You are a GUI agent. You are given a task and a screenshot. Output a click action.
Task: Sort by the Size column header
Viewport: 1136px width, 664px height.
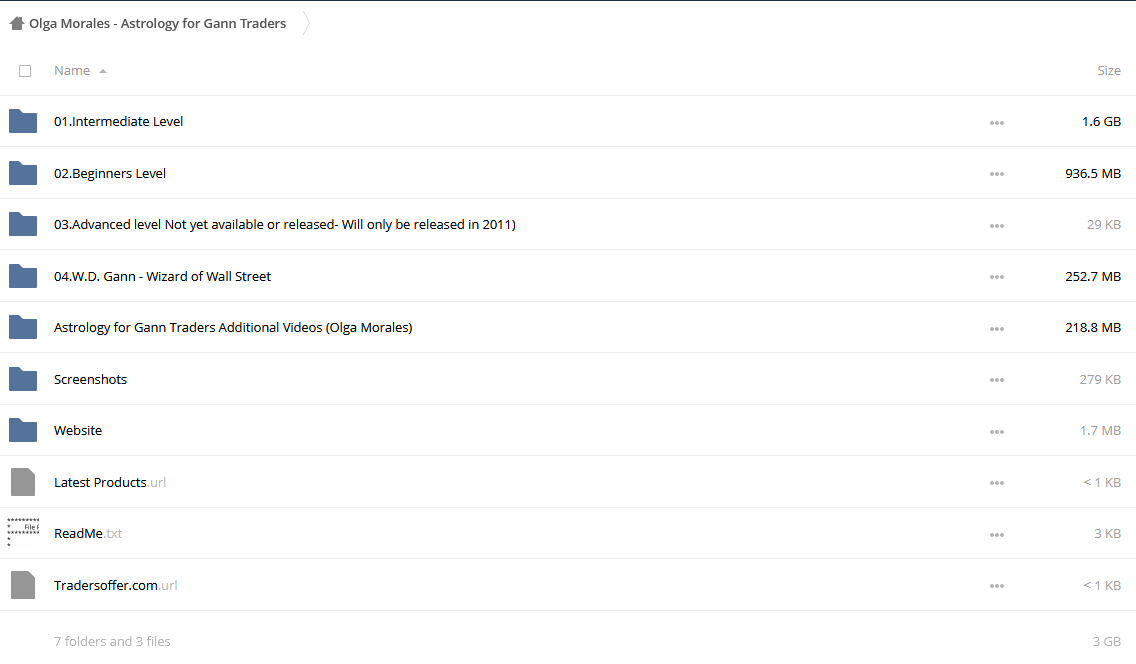[1108, 70]
